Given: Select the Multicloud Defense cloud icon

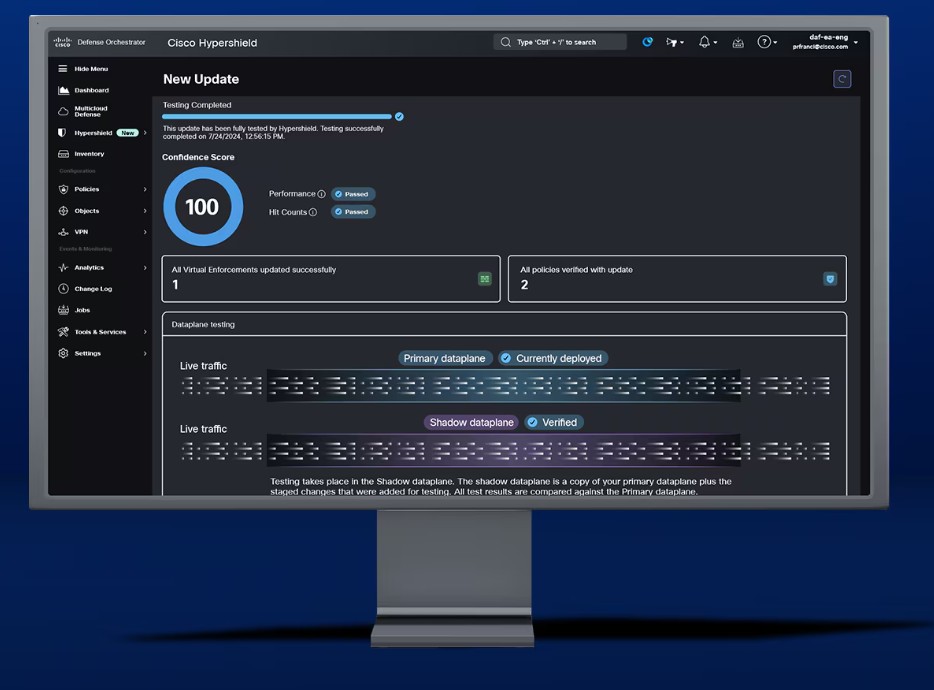Looking at the screenshot, I should tap(63, 111).
